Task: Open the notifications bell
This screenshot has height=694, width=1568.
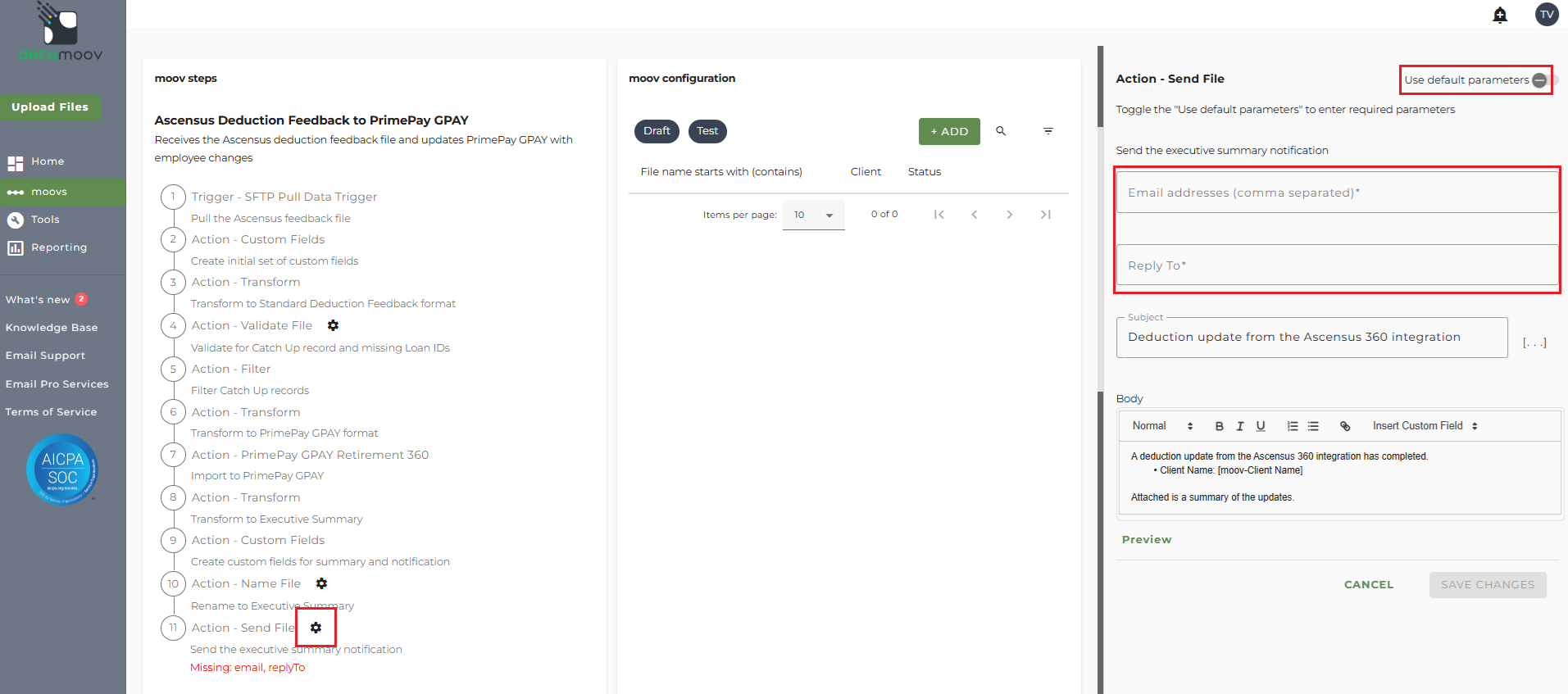Action: click(x=1500, y=15)
